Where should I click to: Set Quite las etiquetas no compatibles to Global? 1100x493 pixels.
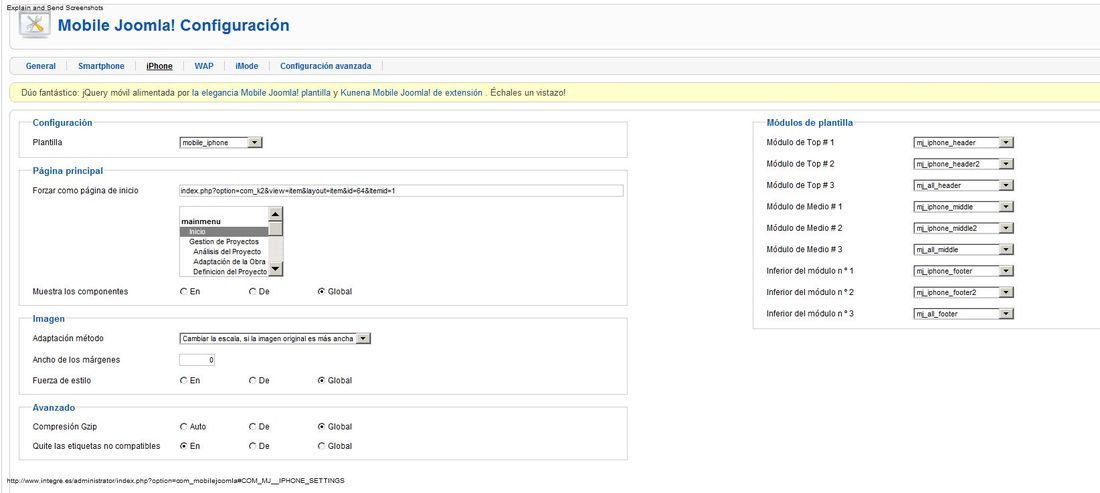coord(321,446)
